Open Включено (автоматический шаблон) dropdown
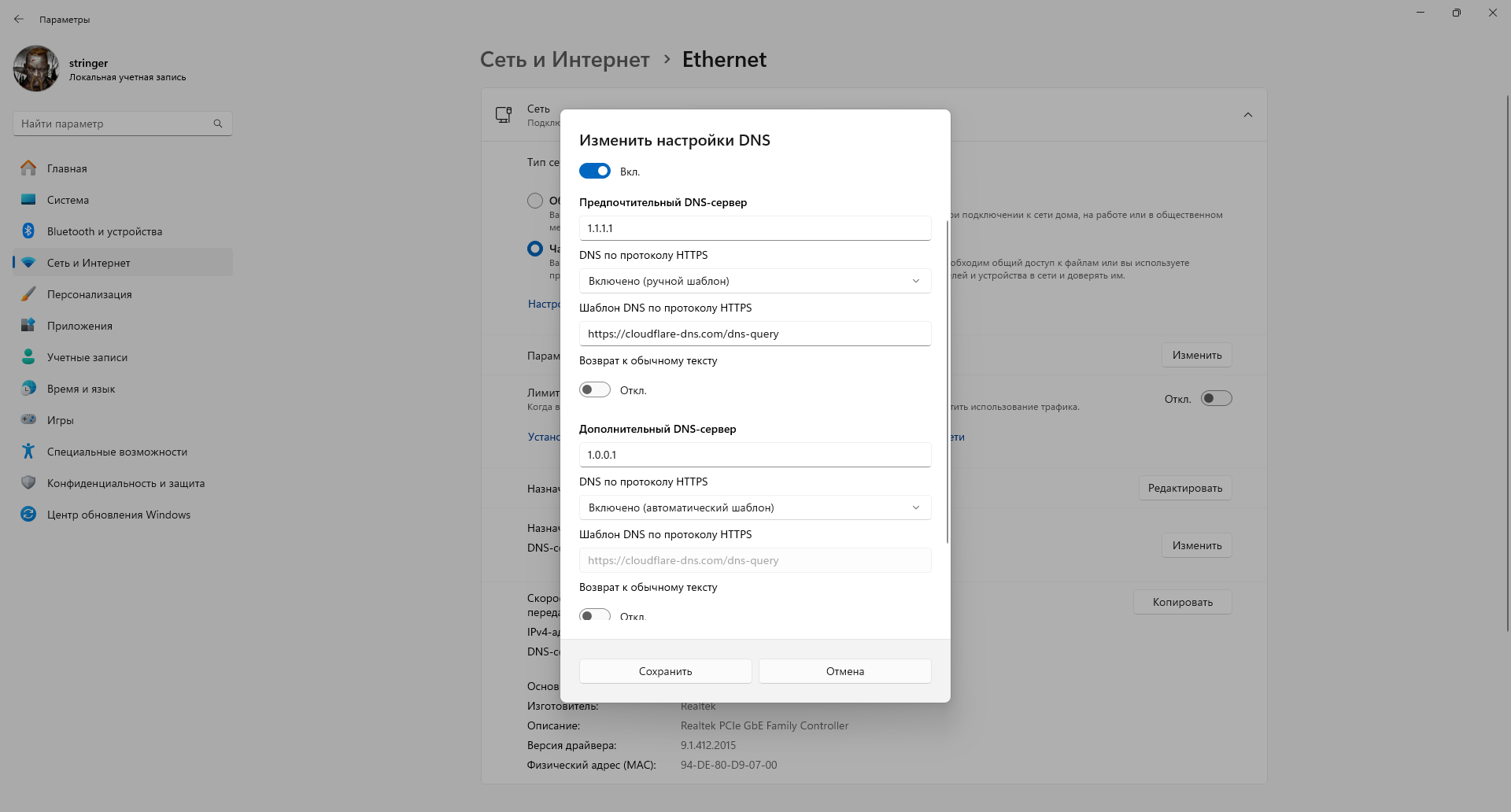Image resolution: width=1511 pixels, height=812 pixels. point(755,507)
